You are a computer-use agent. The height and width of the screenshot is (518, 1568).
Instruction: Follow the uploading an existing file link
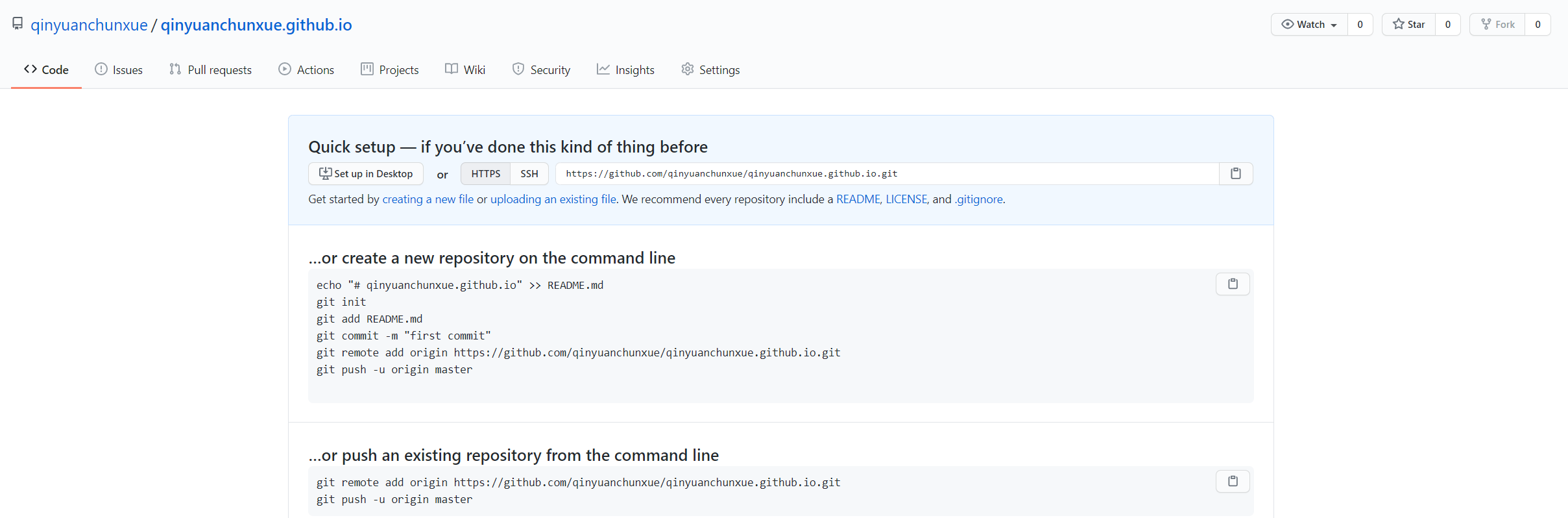tap(553, 199)
